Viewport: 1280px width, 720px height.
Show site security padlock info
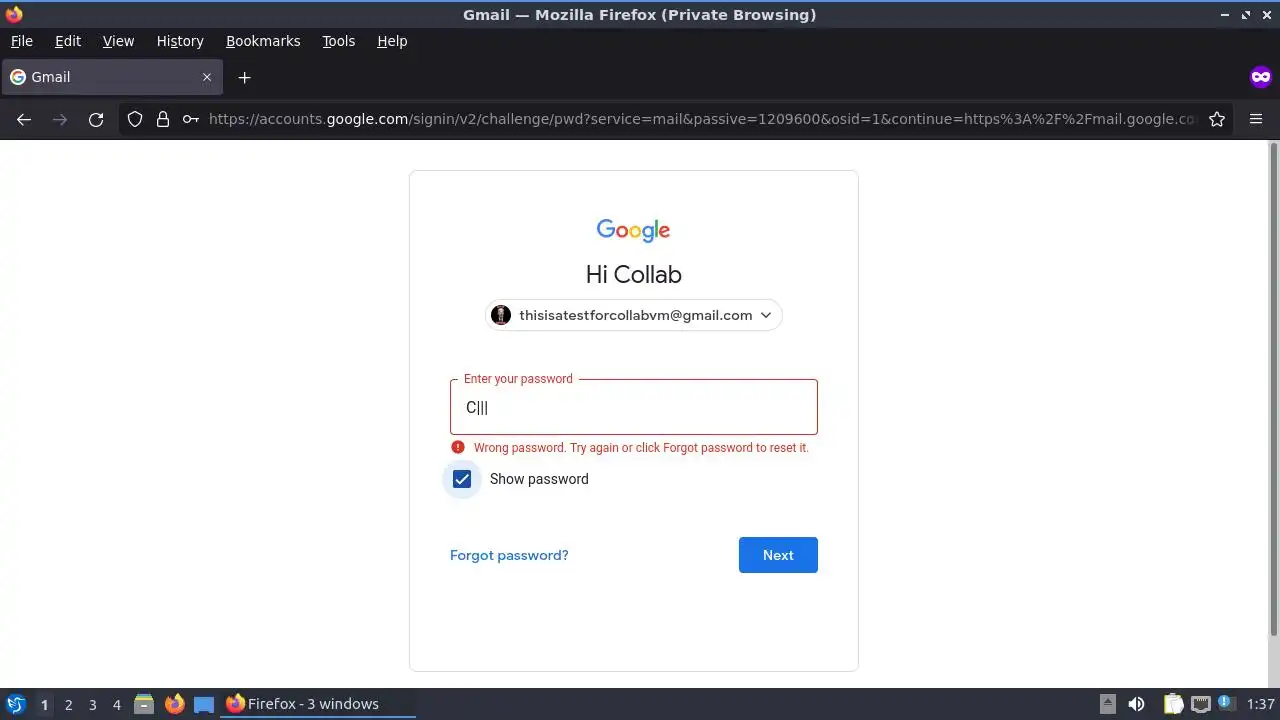point(163,119)
